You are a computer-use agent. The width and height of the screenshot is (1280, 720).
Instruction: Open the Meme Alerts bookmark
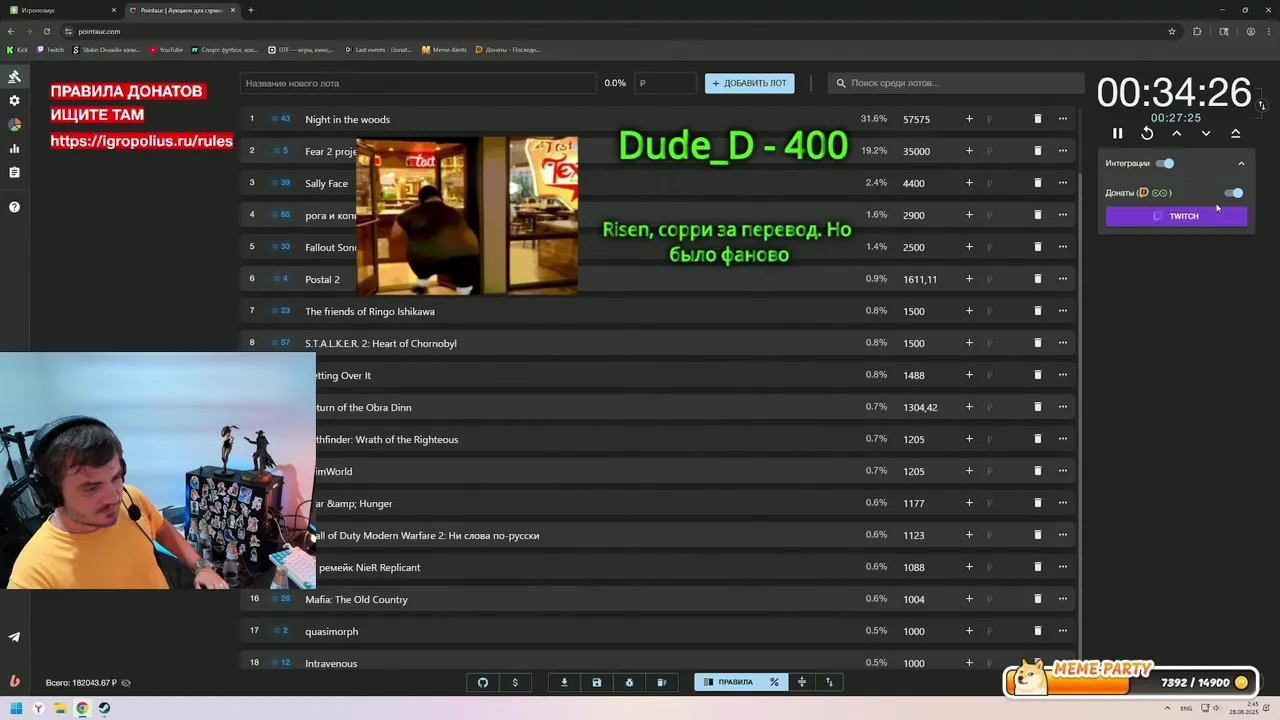(x=444, y=49)
